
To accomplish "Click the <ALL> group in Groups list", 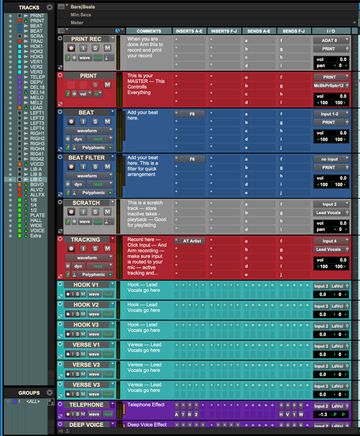I will click(x=33, y=402).
